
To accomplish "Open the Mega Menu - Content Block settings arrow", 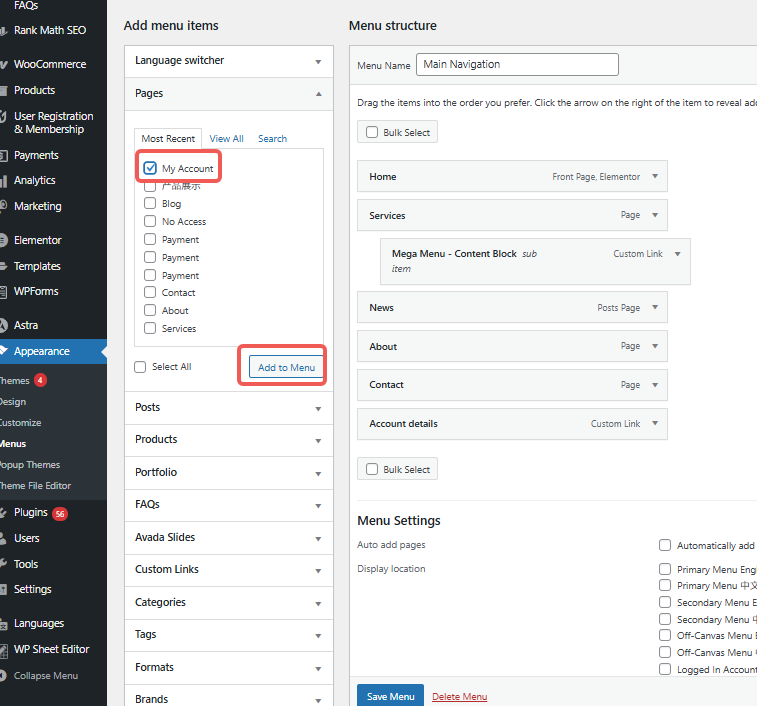I will tap(677, 254).
